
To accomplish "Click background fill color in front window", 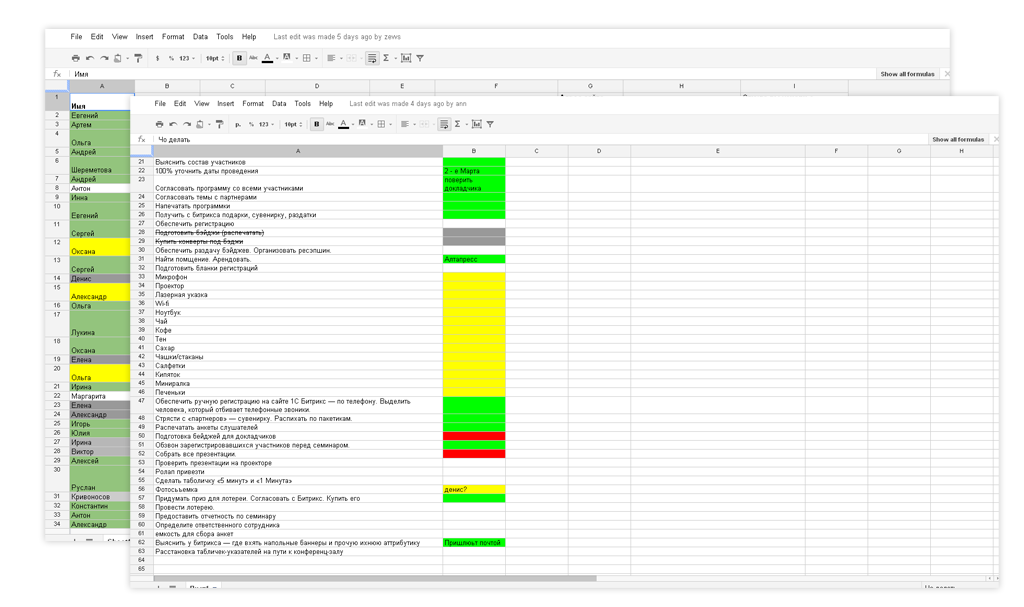I will point(362,123).
